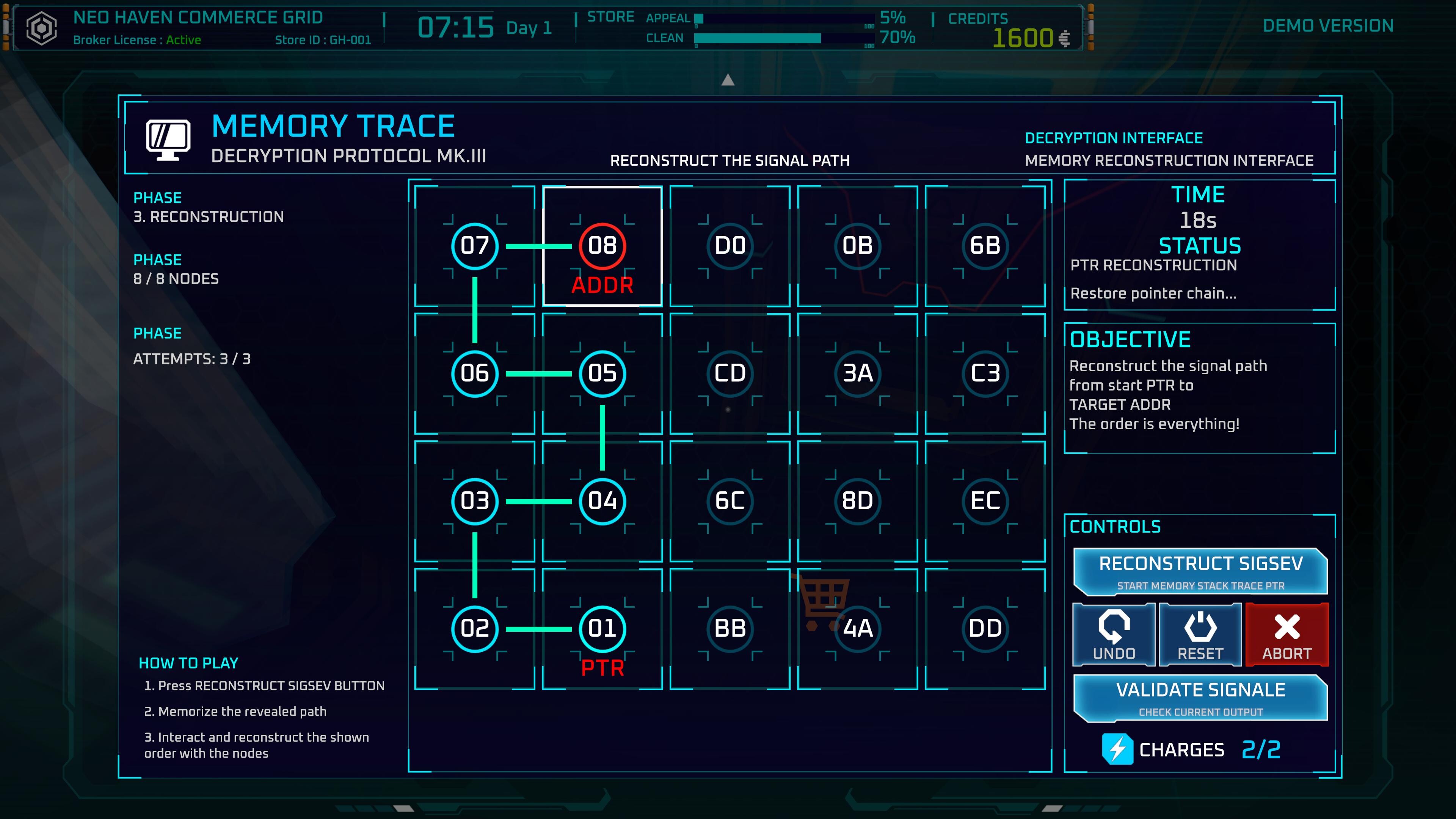Select memory node D0
Screen dimensions: 1456x819
[x=730, y=245]
